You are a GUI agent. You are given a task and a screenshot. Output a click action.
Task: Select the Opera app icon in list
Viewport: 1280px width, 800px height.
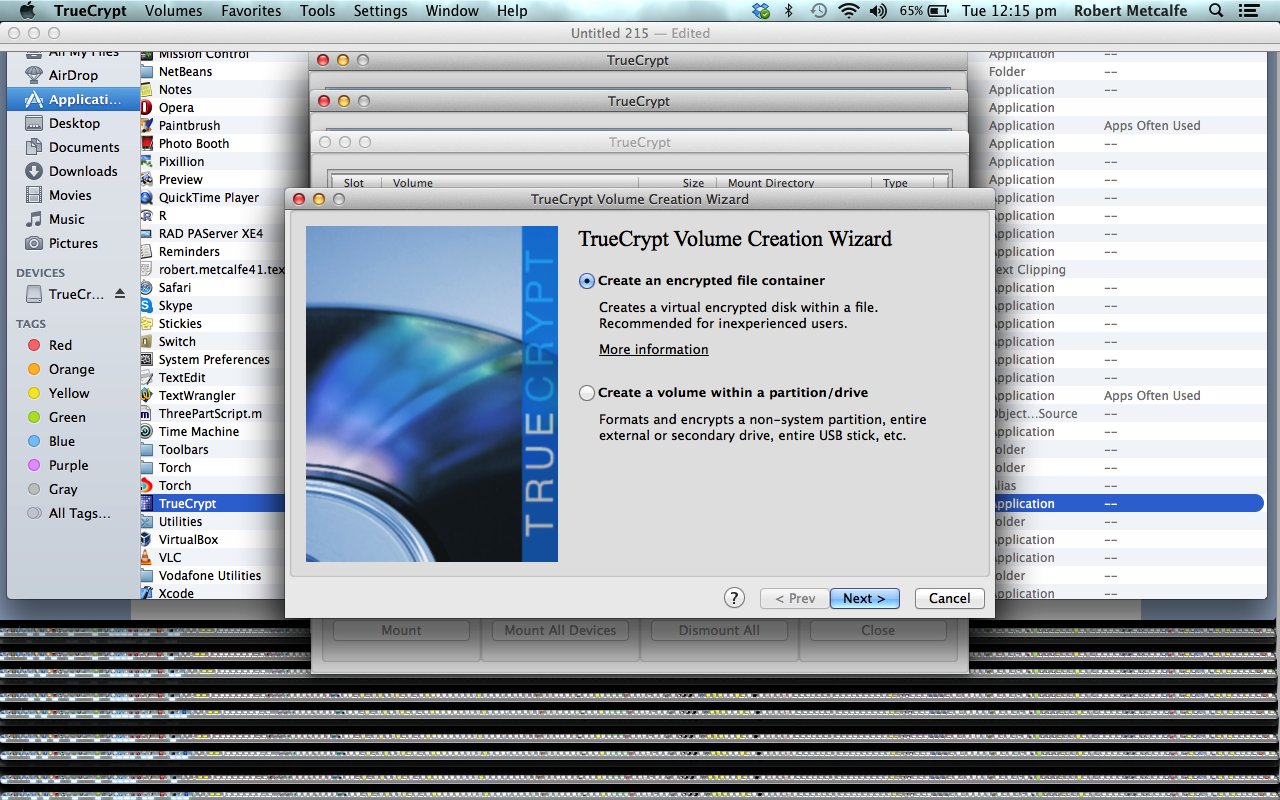tap(147, 107)
